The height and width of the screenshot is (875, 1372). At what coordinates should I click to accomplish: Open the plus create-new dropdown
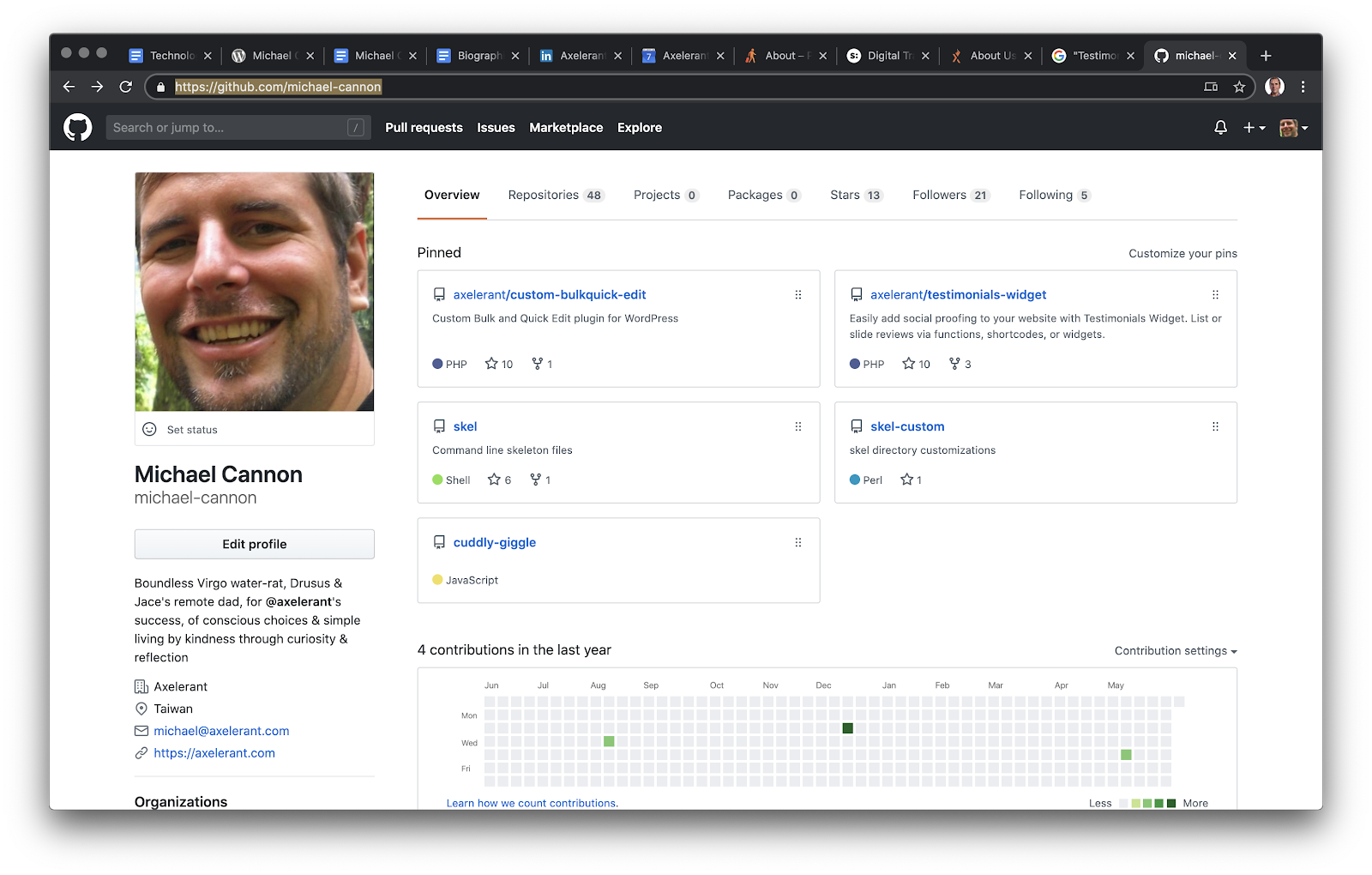click(x=1255, y=128)
